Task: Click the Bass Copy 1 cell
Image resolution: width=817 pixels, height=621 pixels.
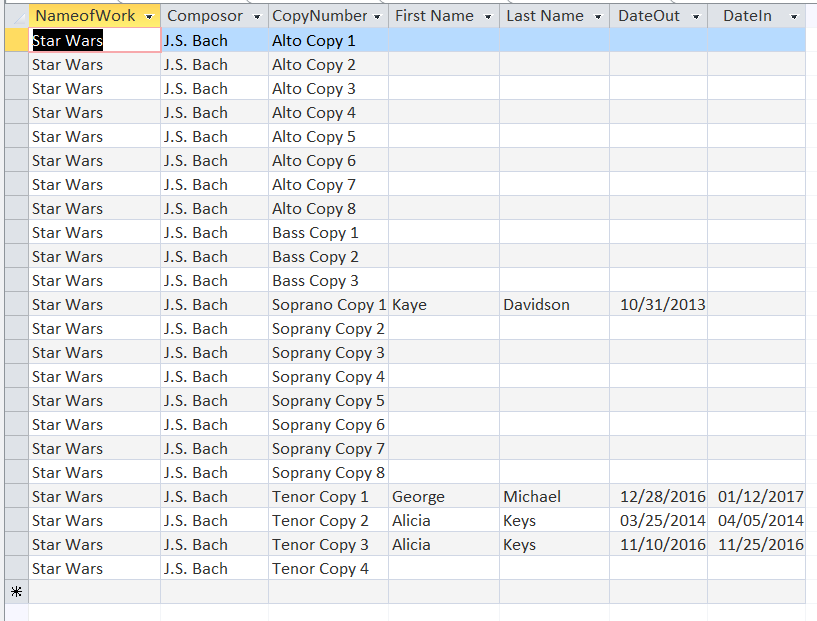Action: [328, 232]
